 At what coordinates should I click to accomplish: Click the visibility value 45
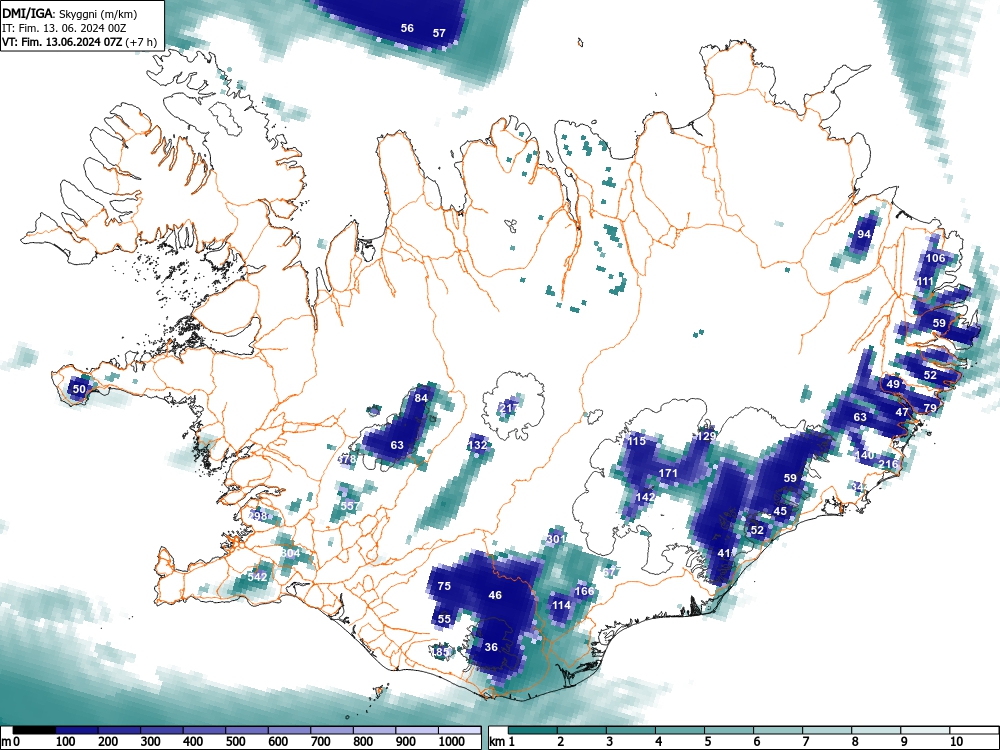[780, 511]
